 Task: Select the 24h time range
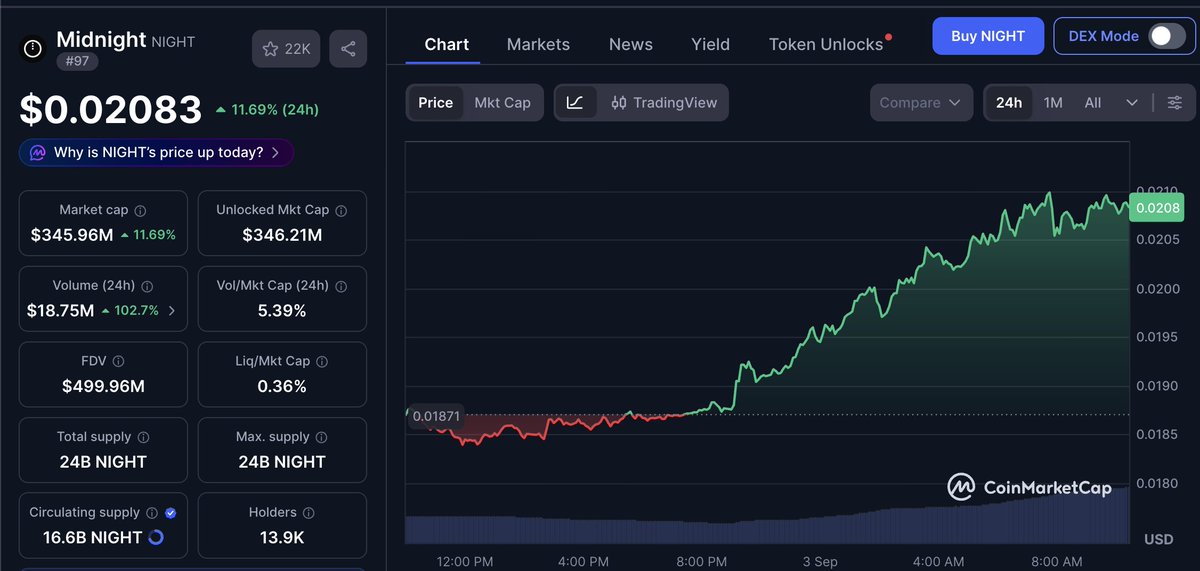click(x=1009, y=102)
